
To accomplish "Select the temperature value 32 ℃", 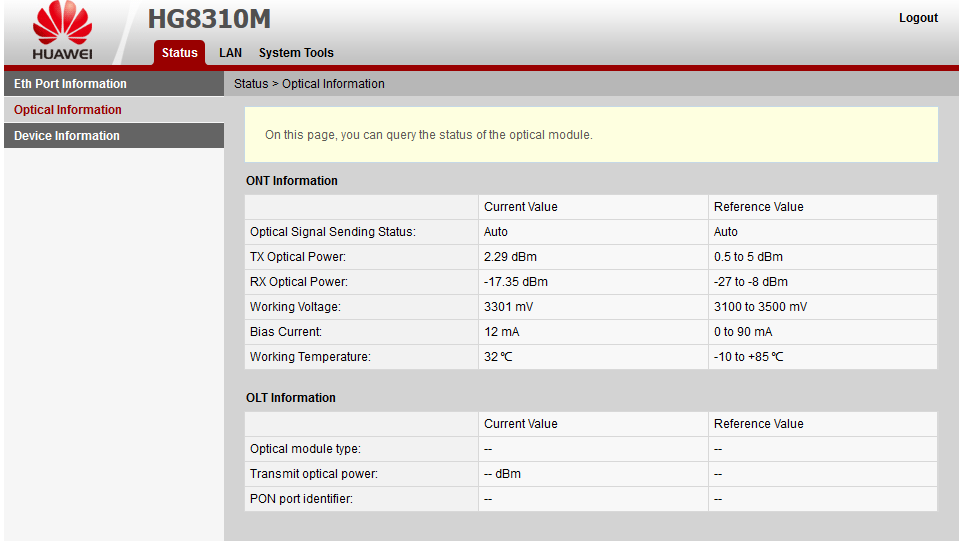I will pyautogui.click(x=498, y=357).
